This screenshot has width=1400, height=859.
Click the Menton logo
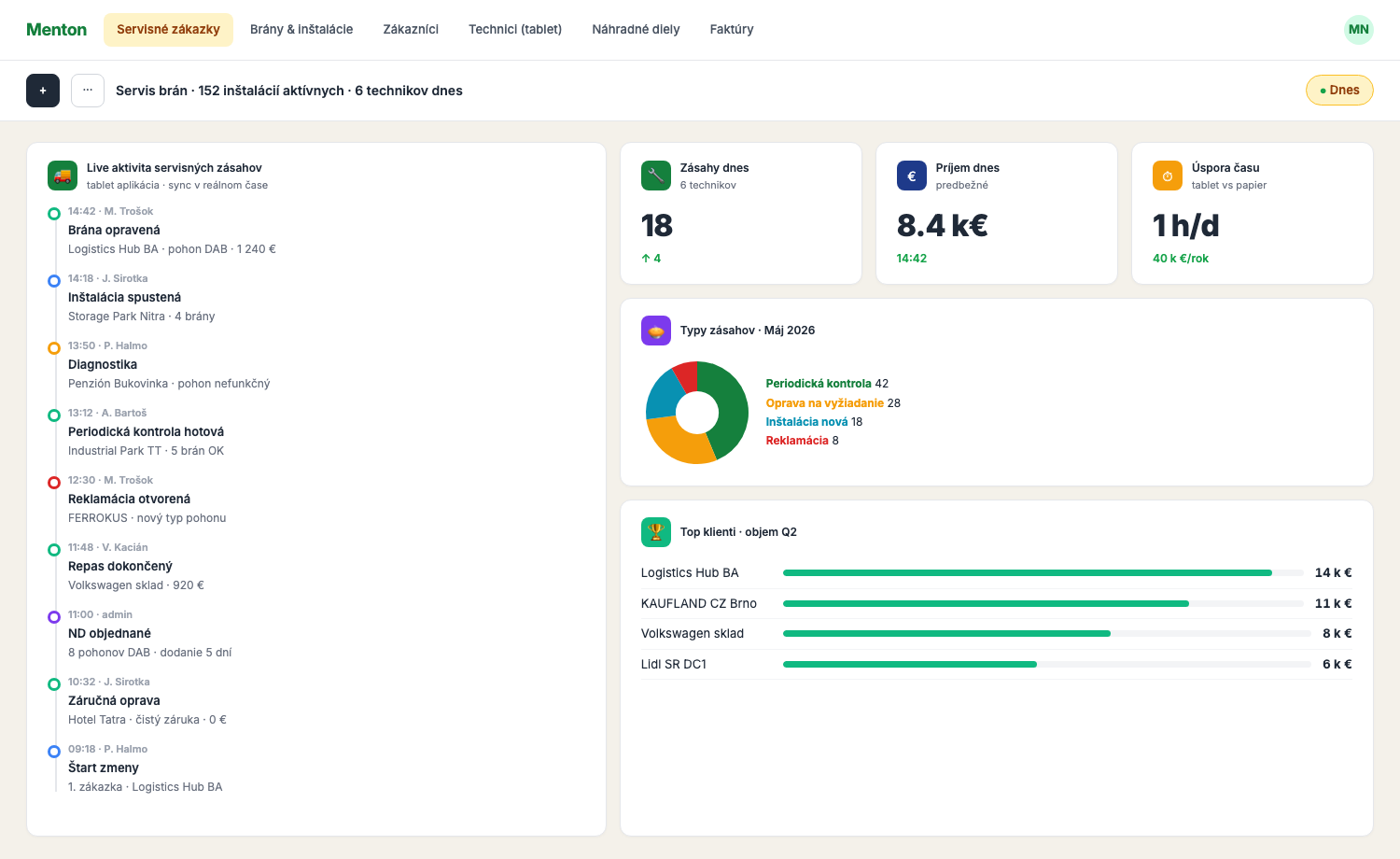coord(56,30)
